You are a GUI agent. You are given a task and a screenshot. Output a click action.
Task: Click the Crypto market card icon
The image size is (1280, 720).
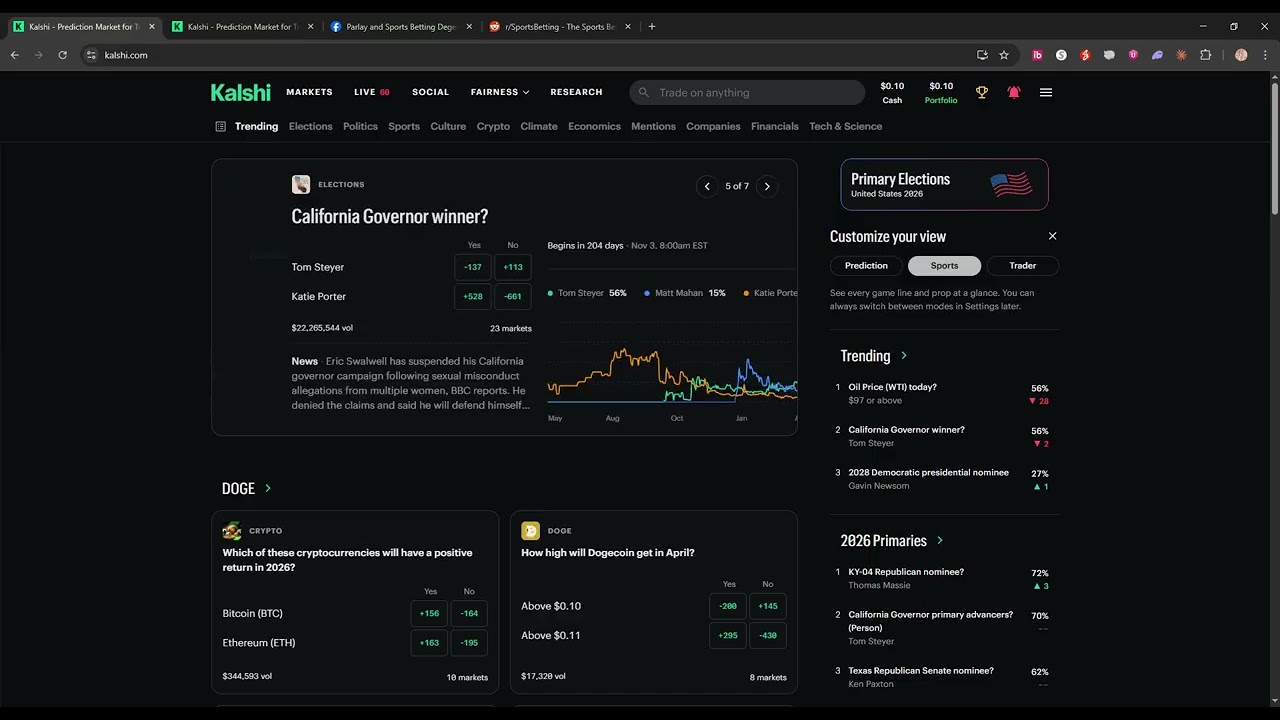point(232,531)
